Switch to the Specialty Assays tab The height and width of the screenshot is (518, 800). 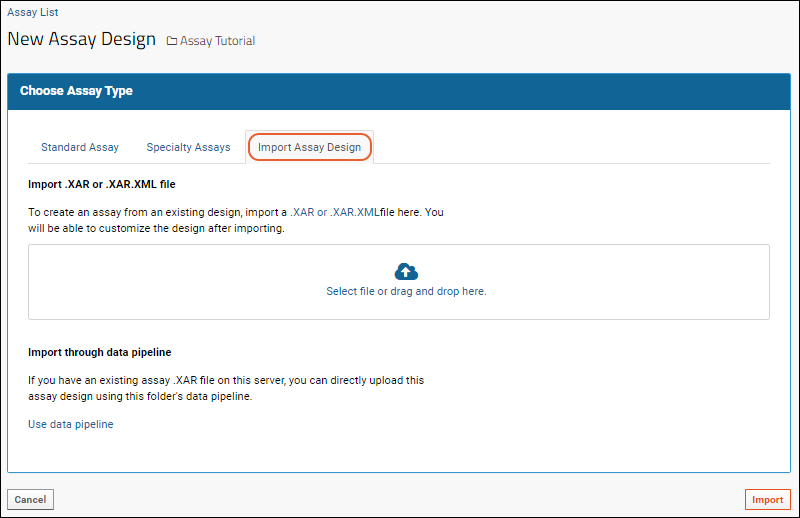(188, 147)
